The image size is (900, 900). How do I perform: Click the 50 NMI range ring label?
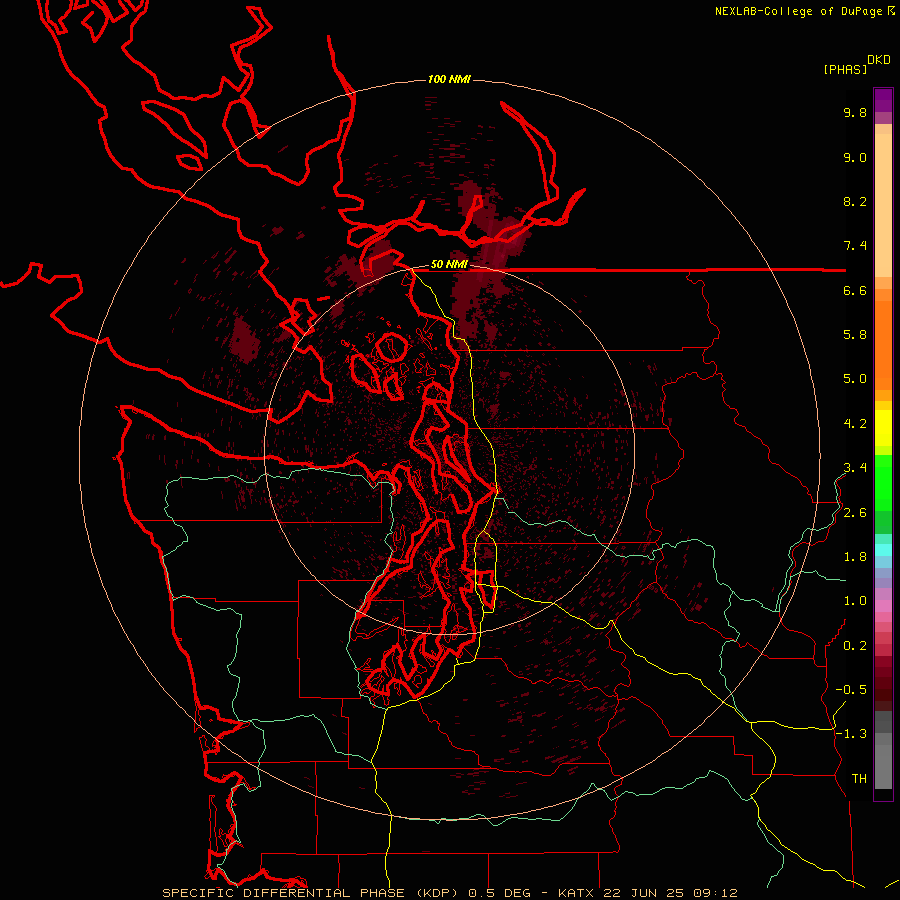tap(449, 264)
